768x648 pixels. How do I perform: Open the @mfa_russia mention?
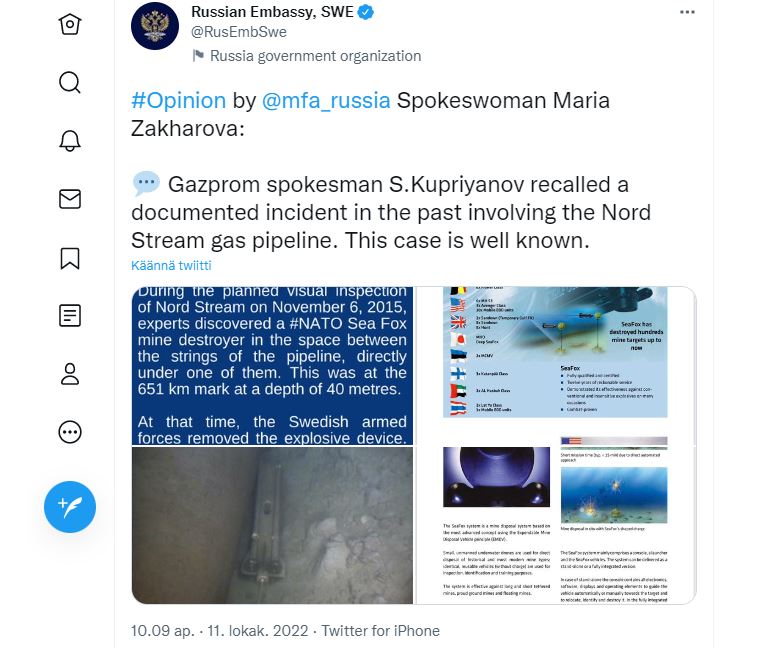pyautogui.click(x=326, y=100)
